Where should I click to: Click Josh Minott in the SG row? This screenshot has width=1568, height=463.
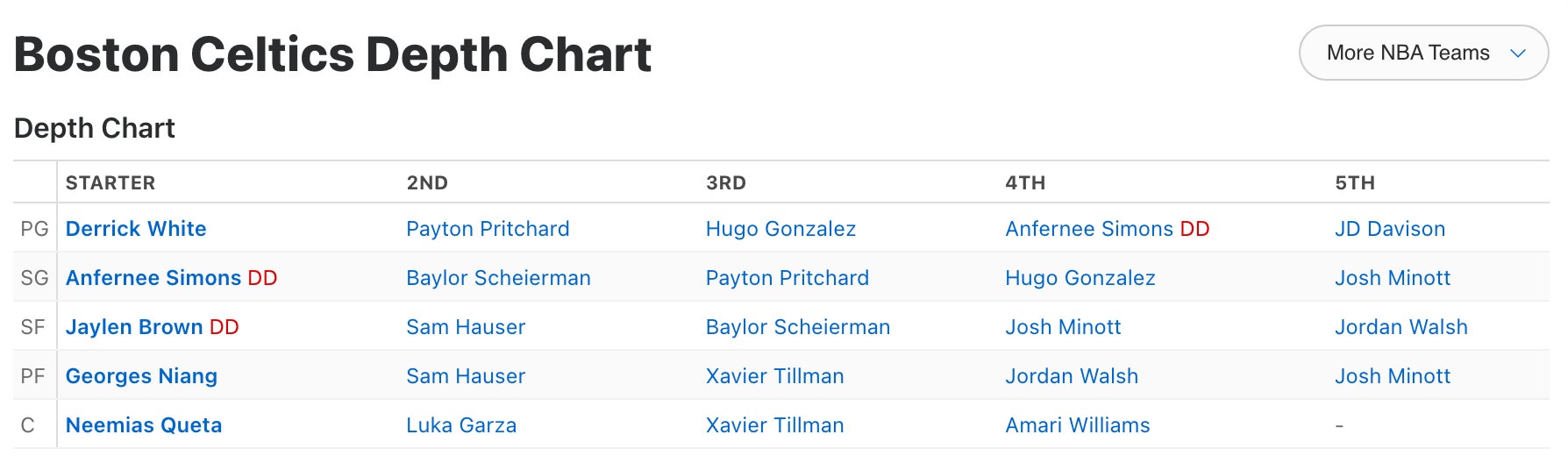click(x=1393, y=278)
